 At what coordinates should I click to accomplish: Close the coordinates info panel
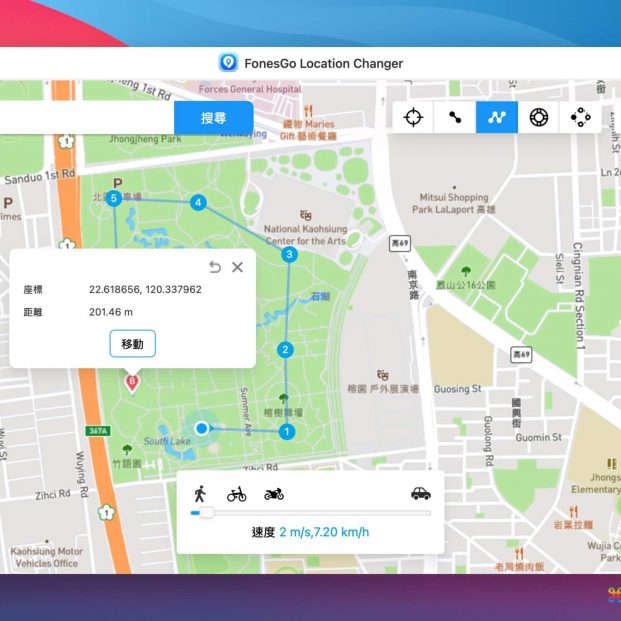click(237, 267)
